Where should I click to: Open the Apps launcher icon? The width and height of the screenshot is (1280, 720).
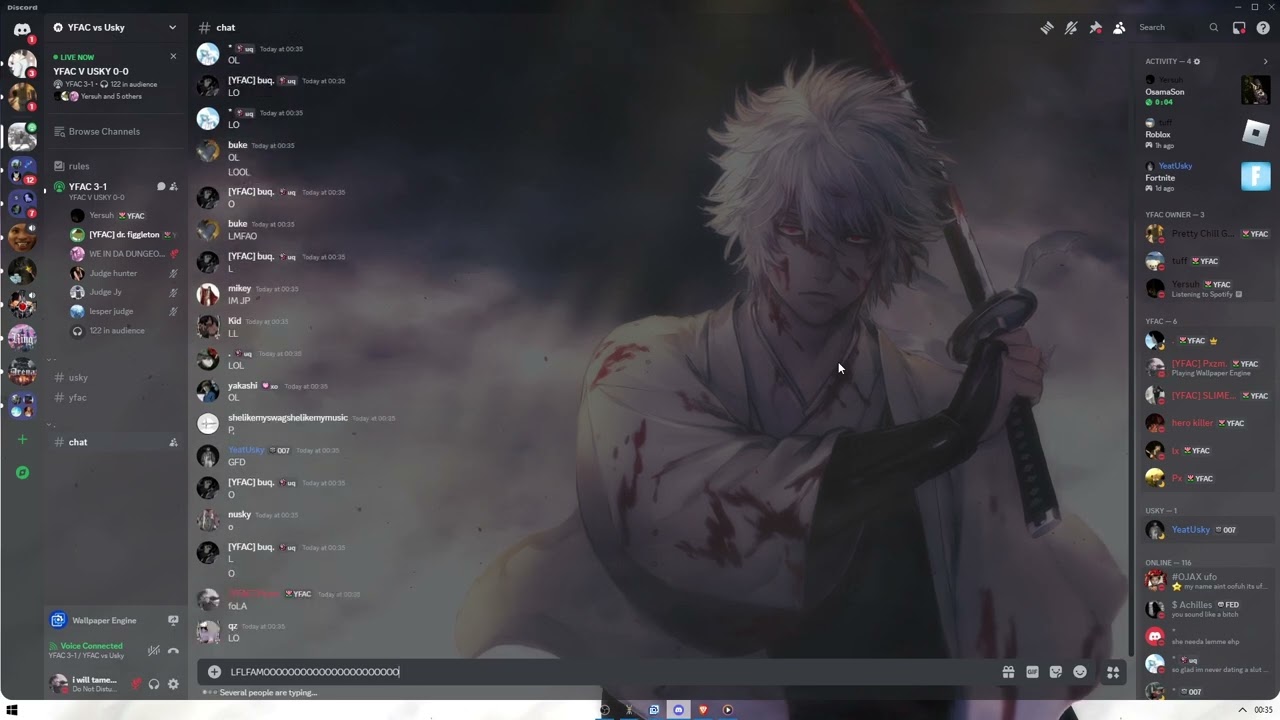coord(1112,672)
